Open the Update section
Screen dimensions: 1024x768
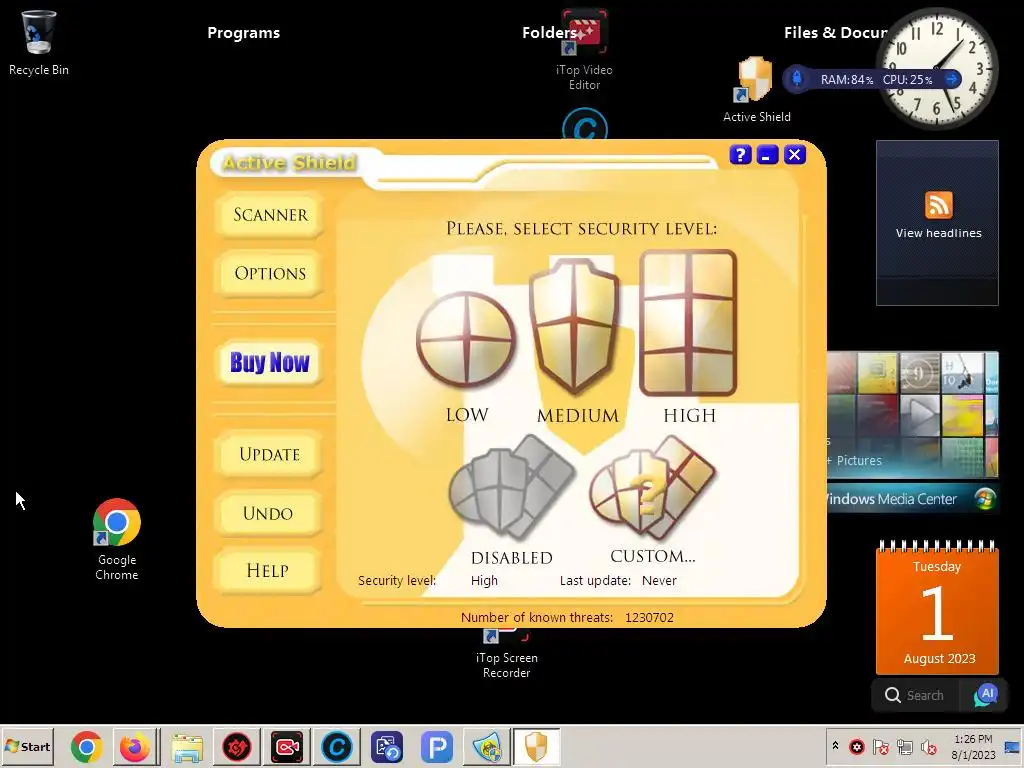pos(269,454)
